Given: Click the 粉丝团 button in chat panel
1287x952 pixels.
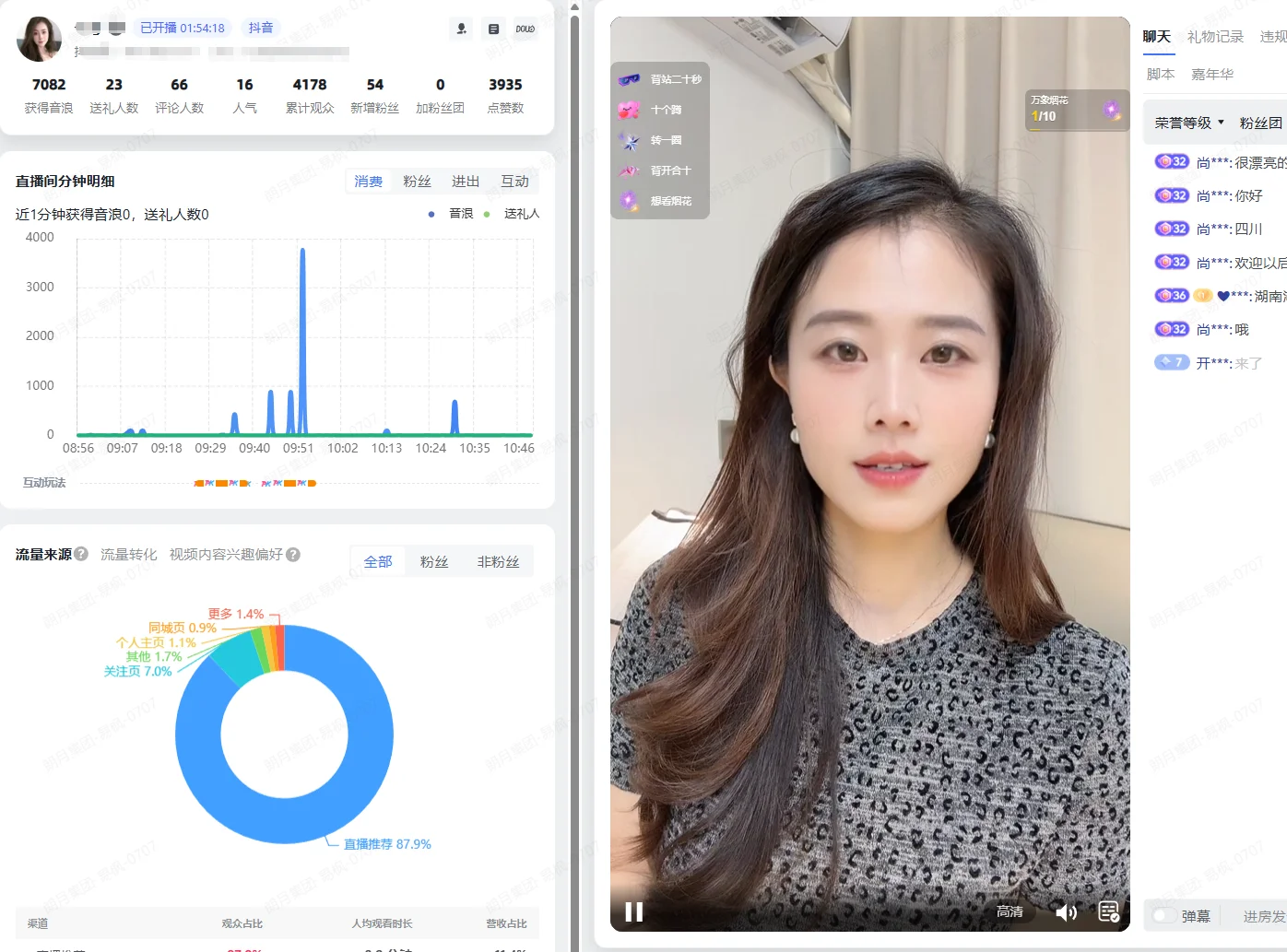Looking at the screenshot, I should click(1260, 122).
